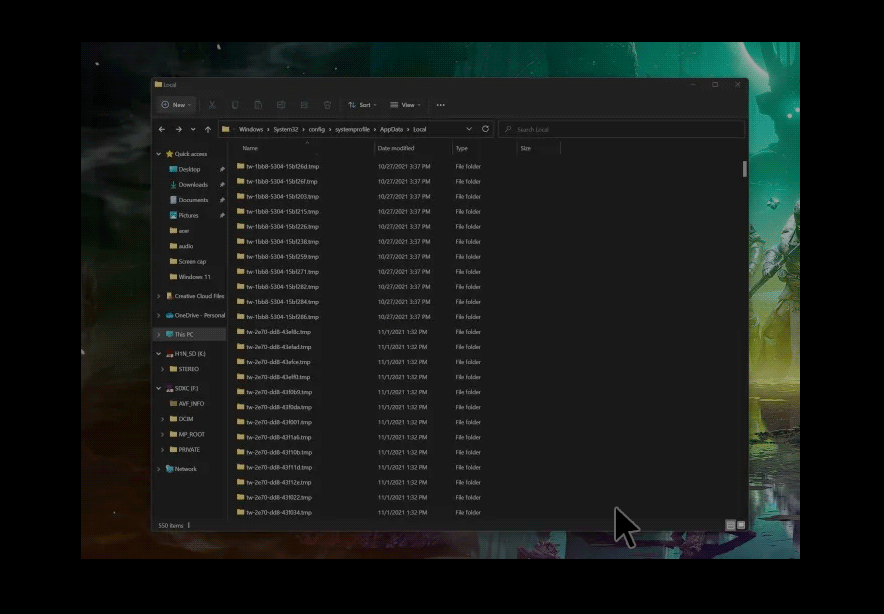Viewport: 884px width, 614px height.
Task: Click Windows in the address breadcrumb
Action: [x=251, y=129]
